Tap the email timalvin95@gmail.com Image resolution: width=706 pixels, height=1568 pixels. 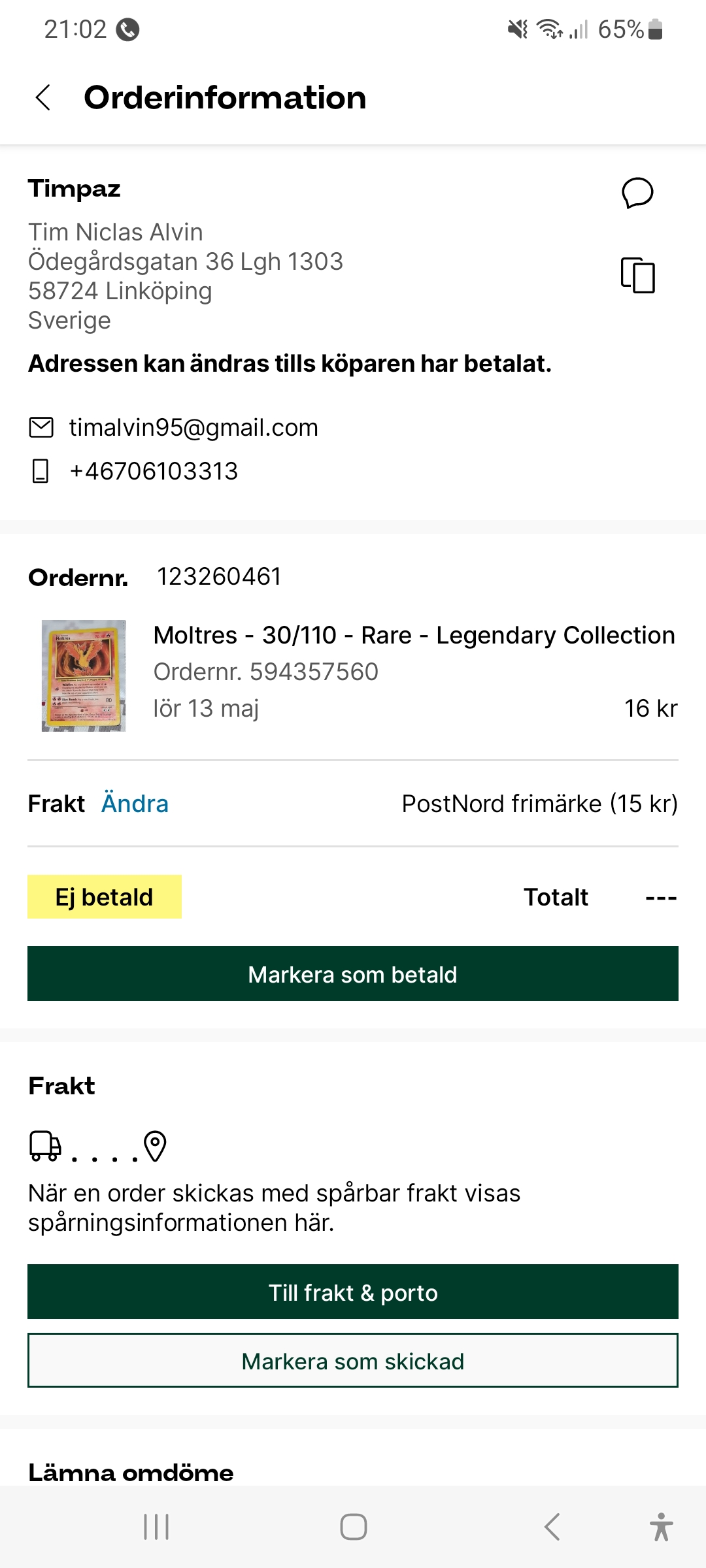(193, 427)
